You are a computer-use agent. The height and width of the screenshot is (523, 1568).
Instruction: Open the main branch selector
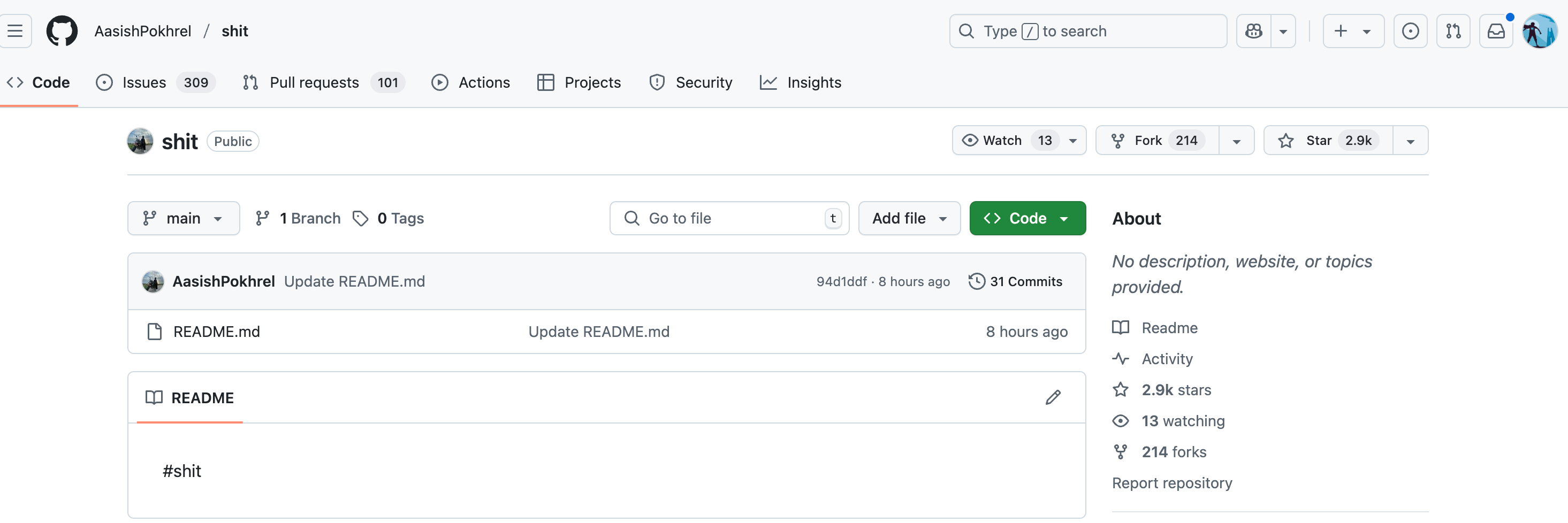pyautogui.click(x=183, y=218)
